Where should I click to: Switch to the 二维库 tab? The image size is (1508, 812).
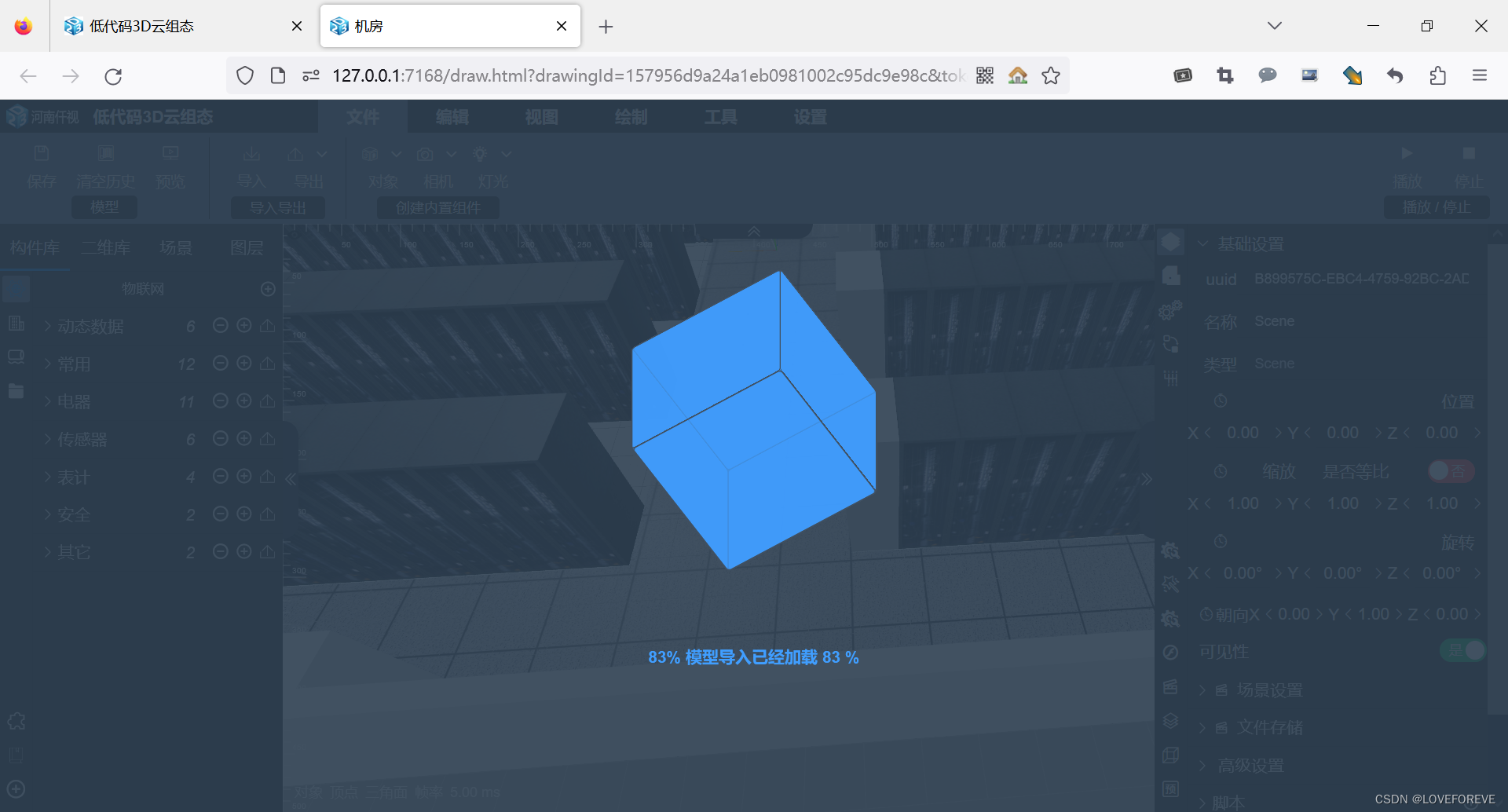tap(106, 248)
